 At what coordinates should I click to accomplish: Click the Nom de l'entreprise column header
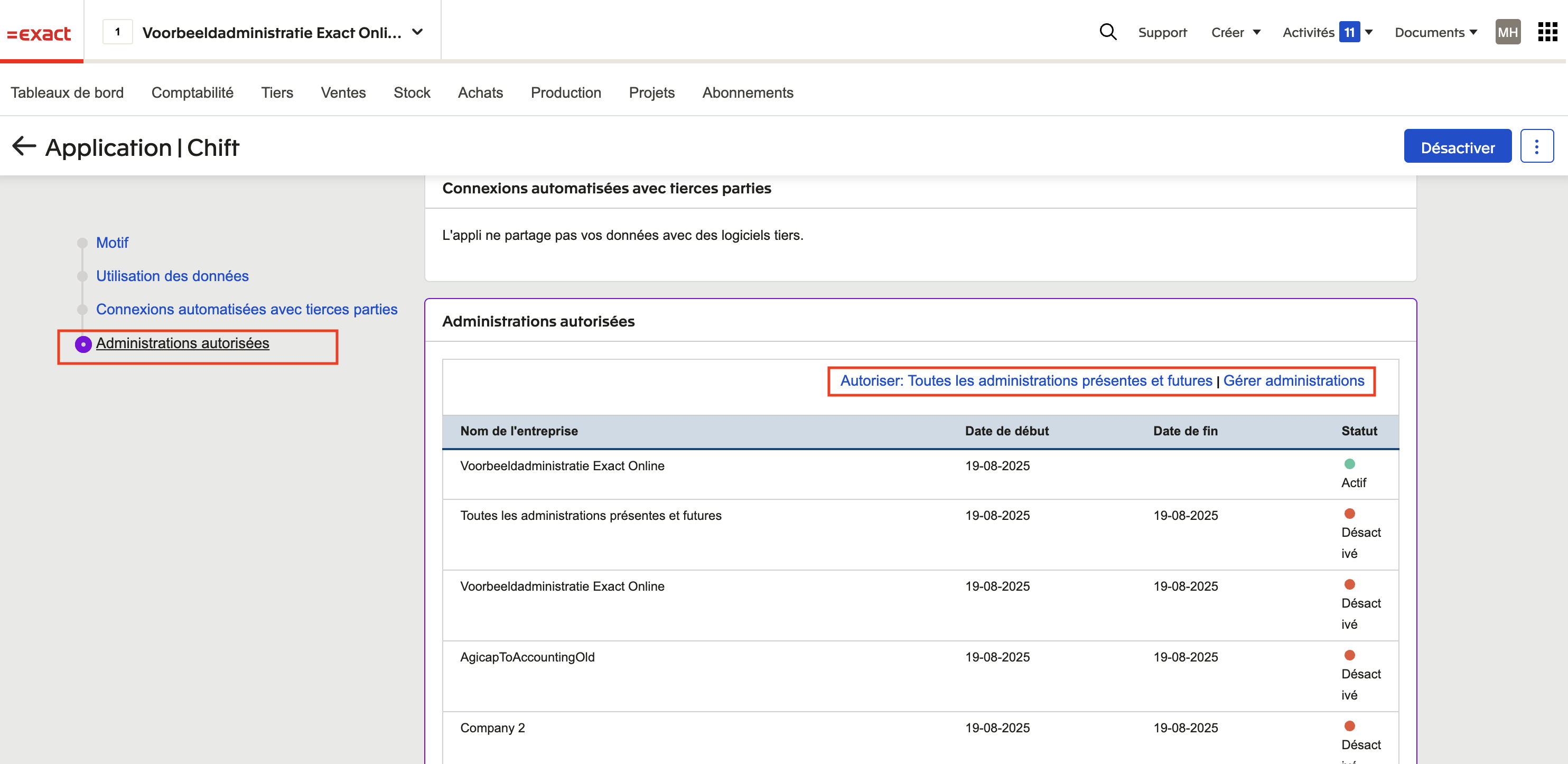pyautogui.click(x=519, y=432)
